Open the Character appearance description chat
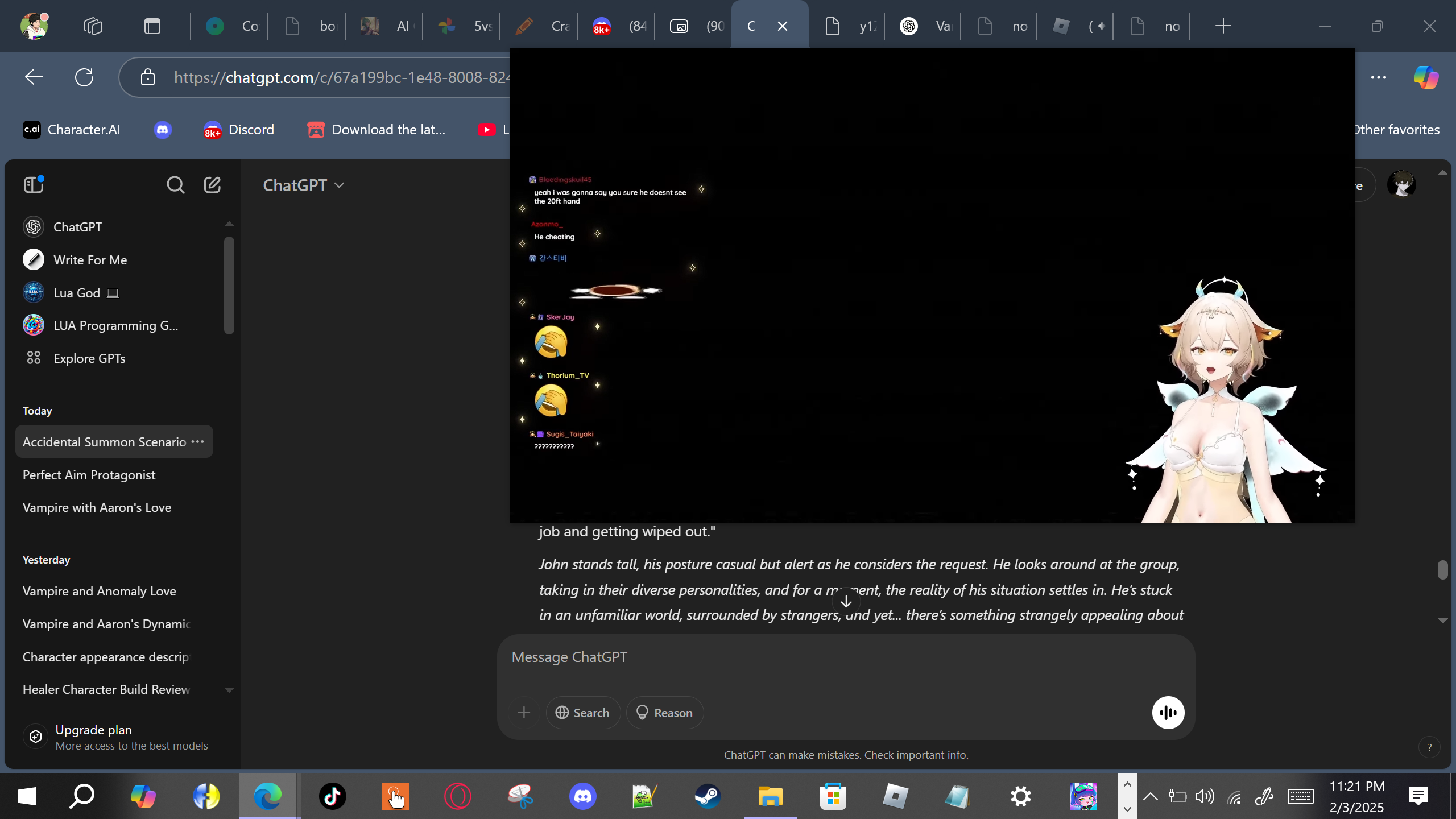 [114, 657]
